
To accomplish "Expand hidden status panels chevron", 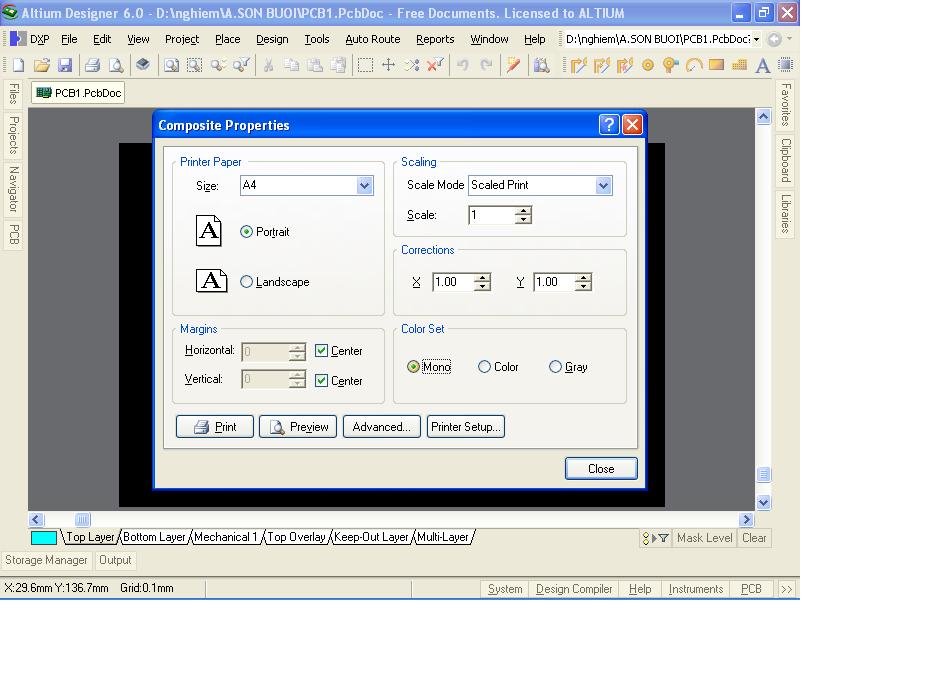I will click(786, 589).
